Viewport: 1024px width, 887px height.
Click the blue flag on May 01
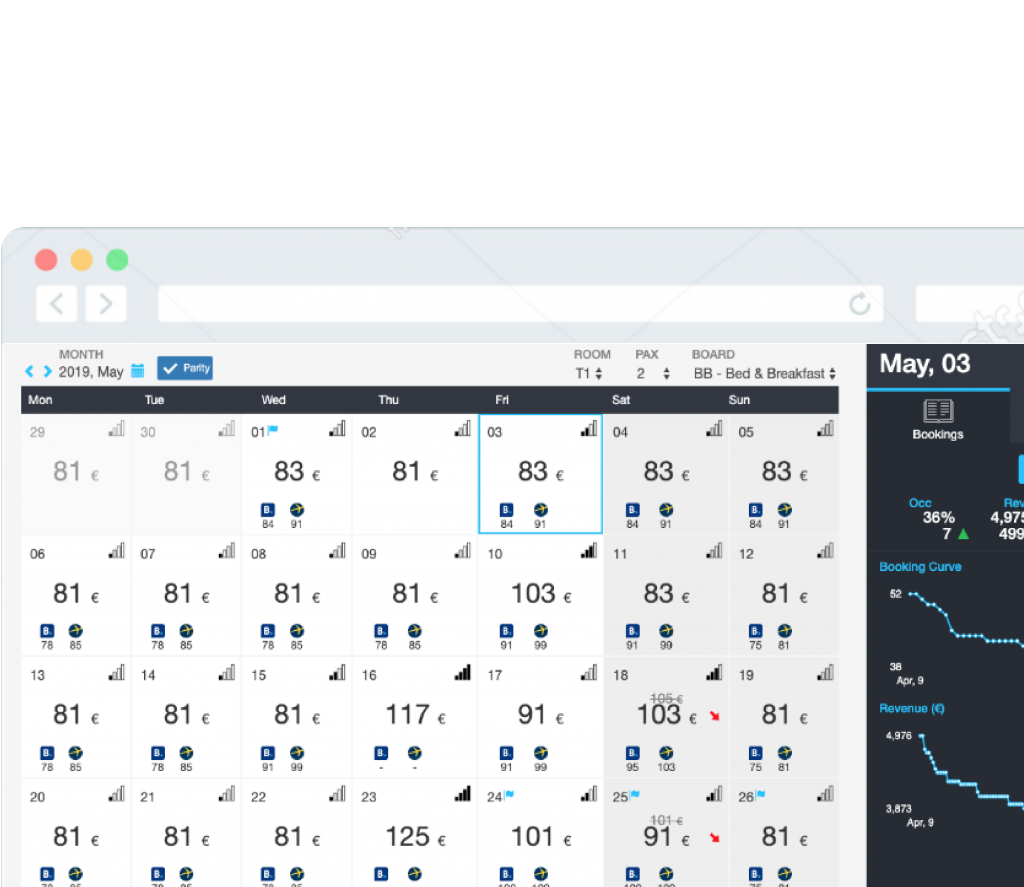click(x=272, y=431)
